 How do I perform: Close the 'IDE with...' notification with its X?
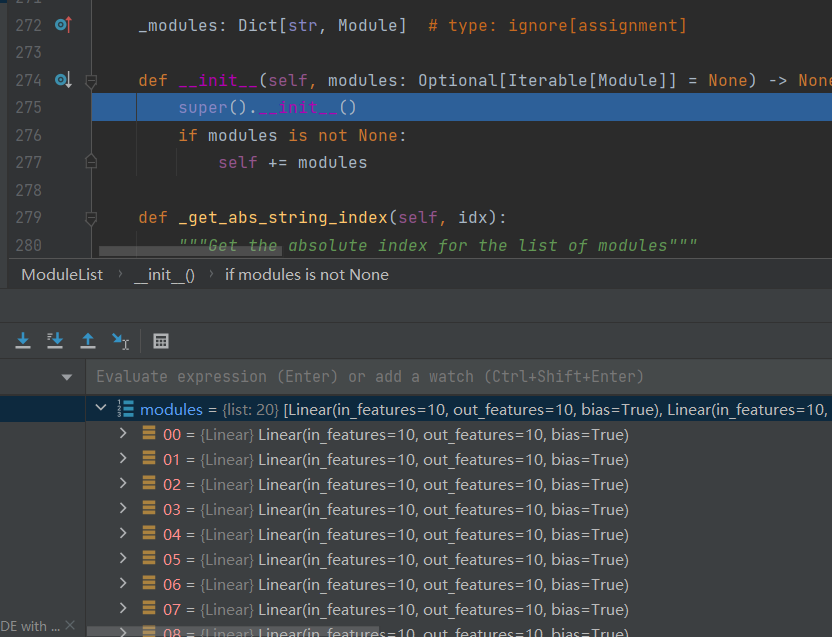(68, 625)
